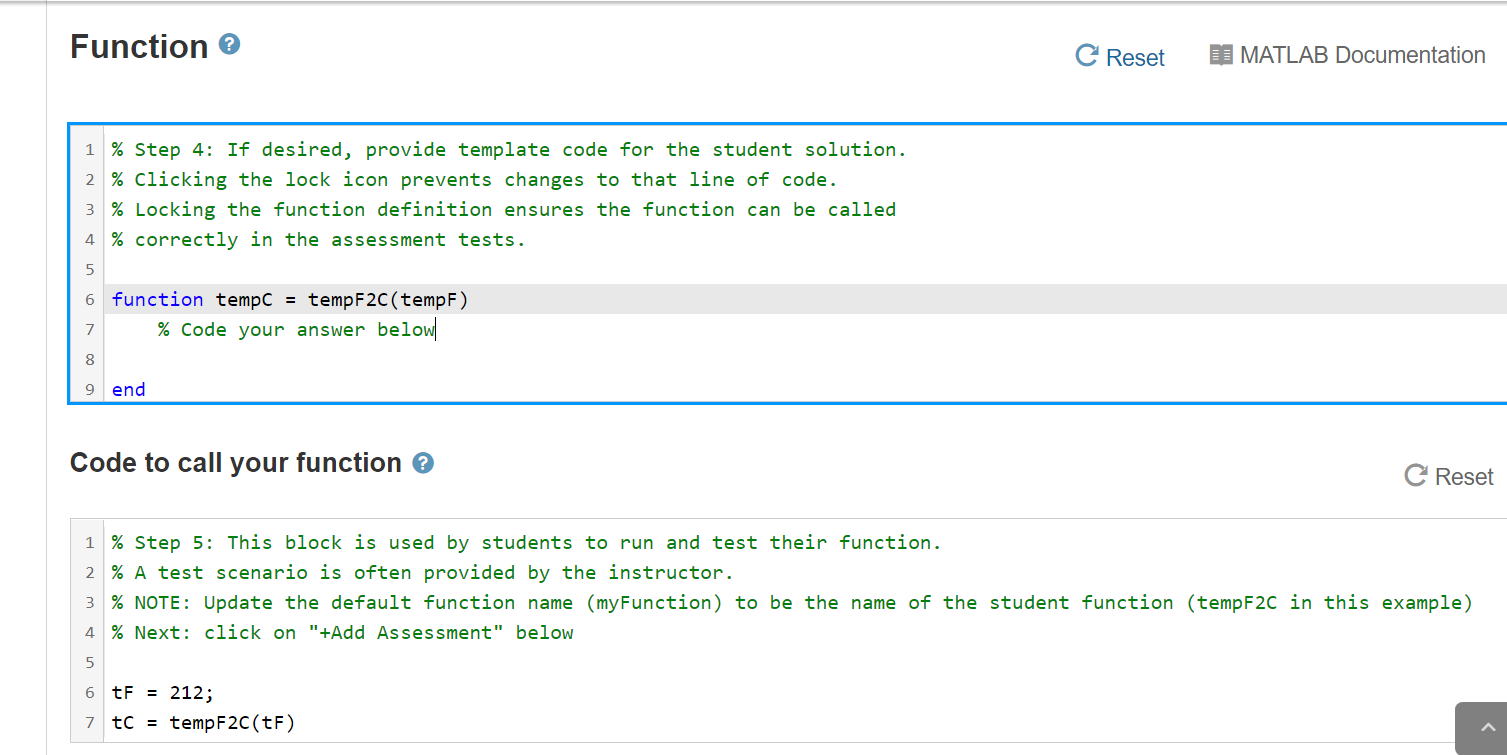Click the line "tC = tempF2C(tF)"
The width and height of the screenshot is (1507, 755).
click(x=204, y=722)
